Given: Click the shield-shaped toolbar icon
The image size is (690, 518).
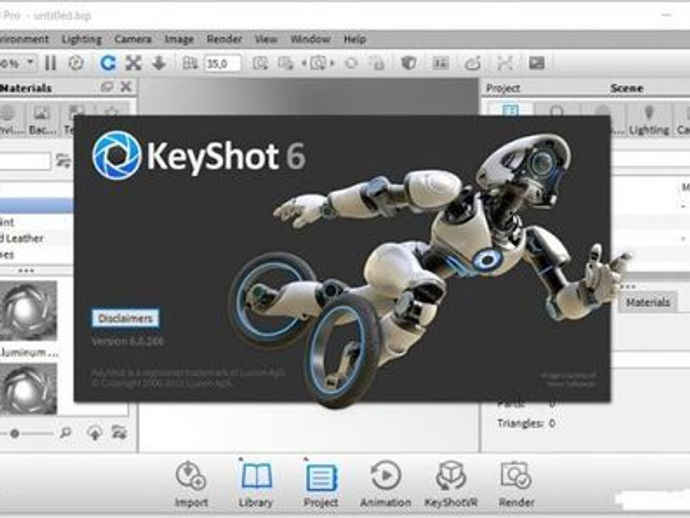Looking at the screenshot, I should coord(409,63).
